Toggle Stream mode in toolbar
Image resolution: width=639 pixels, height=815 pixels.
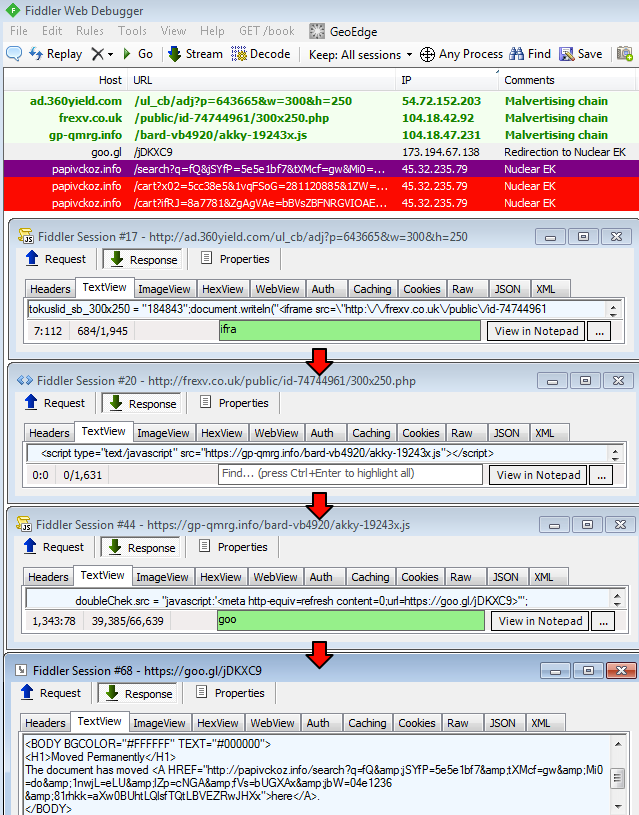point(195,54)
